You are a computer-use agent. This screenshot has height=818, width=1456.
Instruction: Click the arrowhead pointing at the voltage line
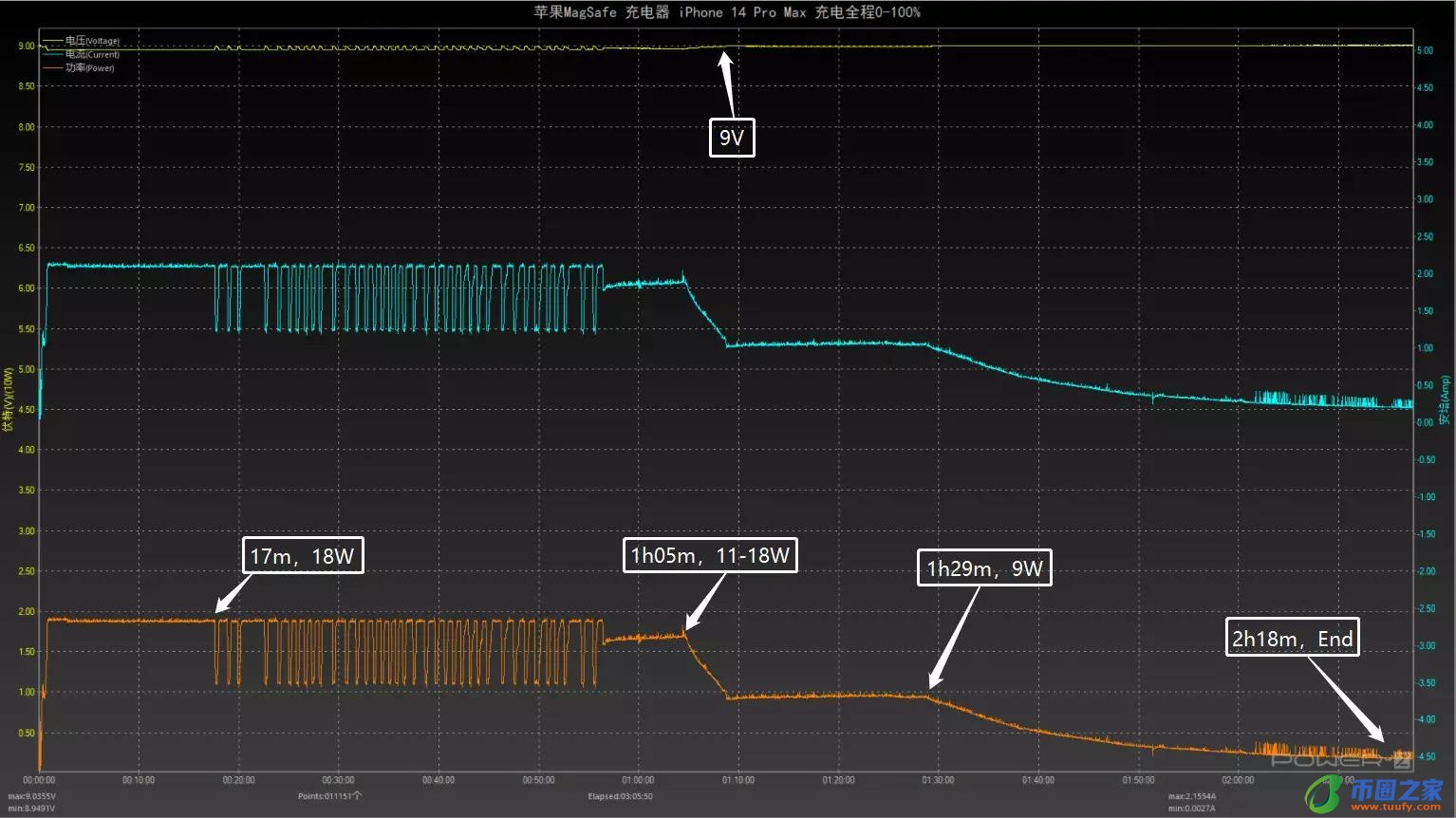[725, 61]
